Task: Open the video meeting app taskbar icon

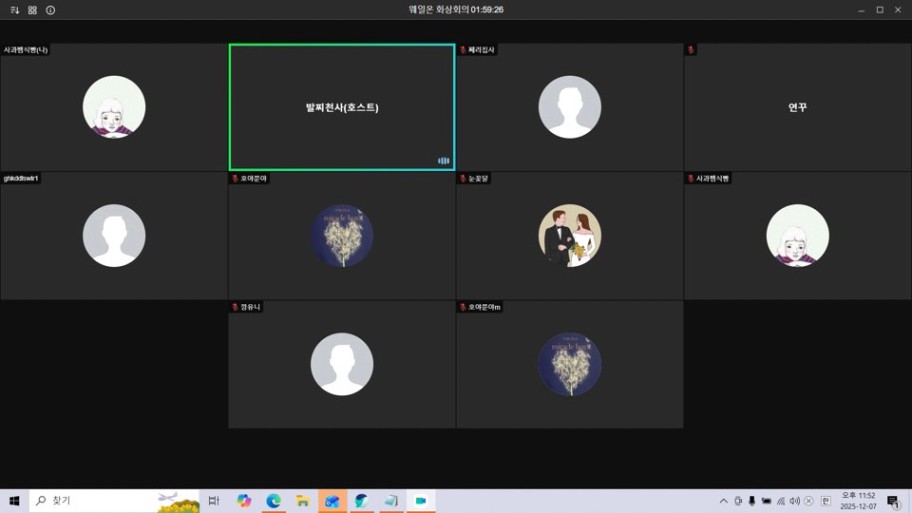Action: point(421,501)
